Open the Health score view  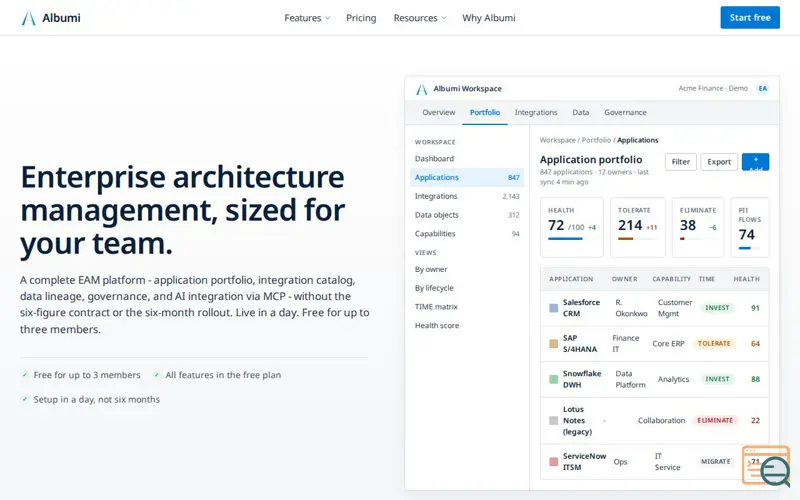click(x=467, y=326)
